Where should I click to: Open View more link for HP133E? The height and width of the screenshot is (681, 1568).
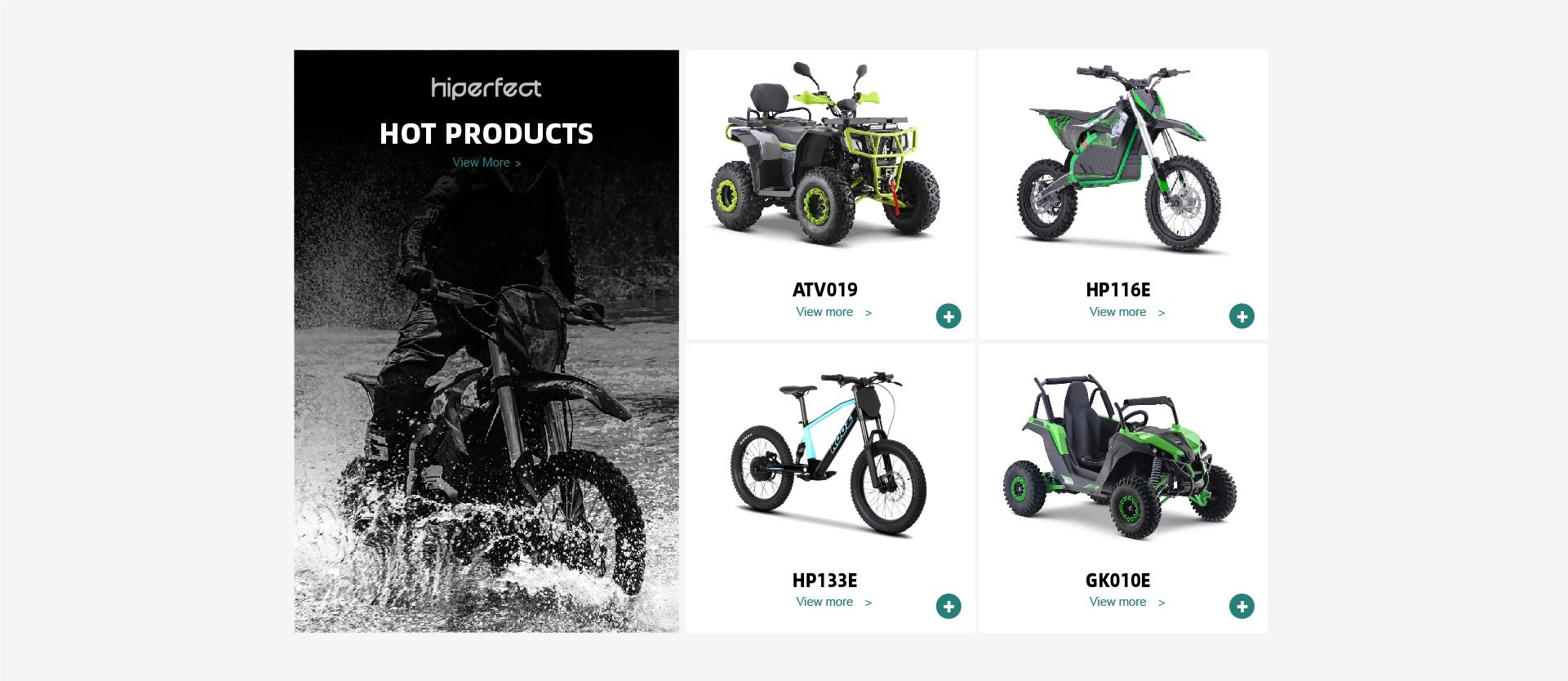[x=833, y=602]
